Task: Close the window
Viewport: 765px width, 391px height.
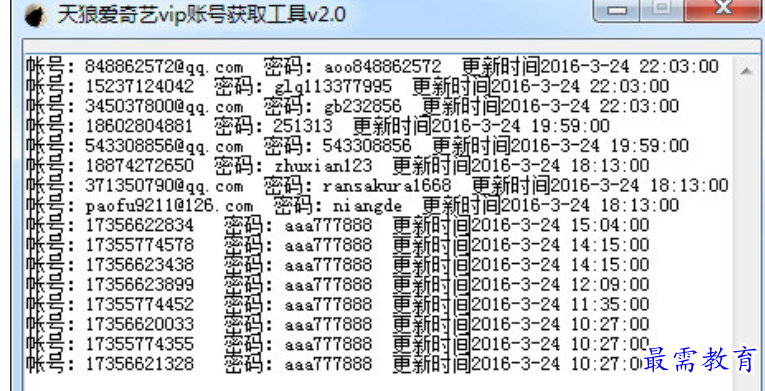Action: click(x=724, y=9)
